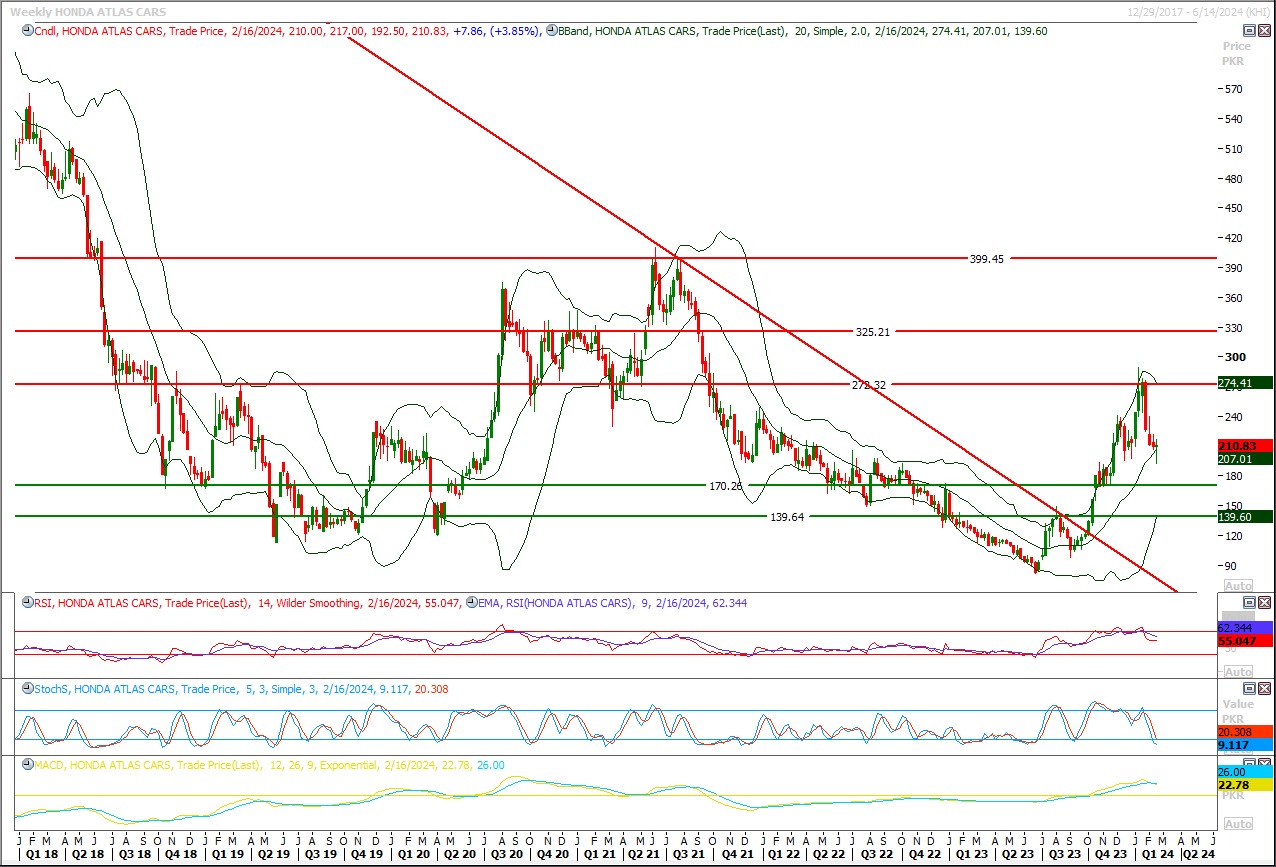
Task: Toggle Auto scaling on the MACD axis
Action: (1237, 824)
